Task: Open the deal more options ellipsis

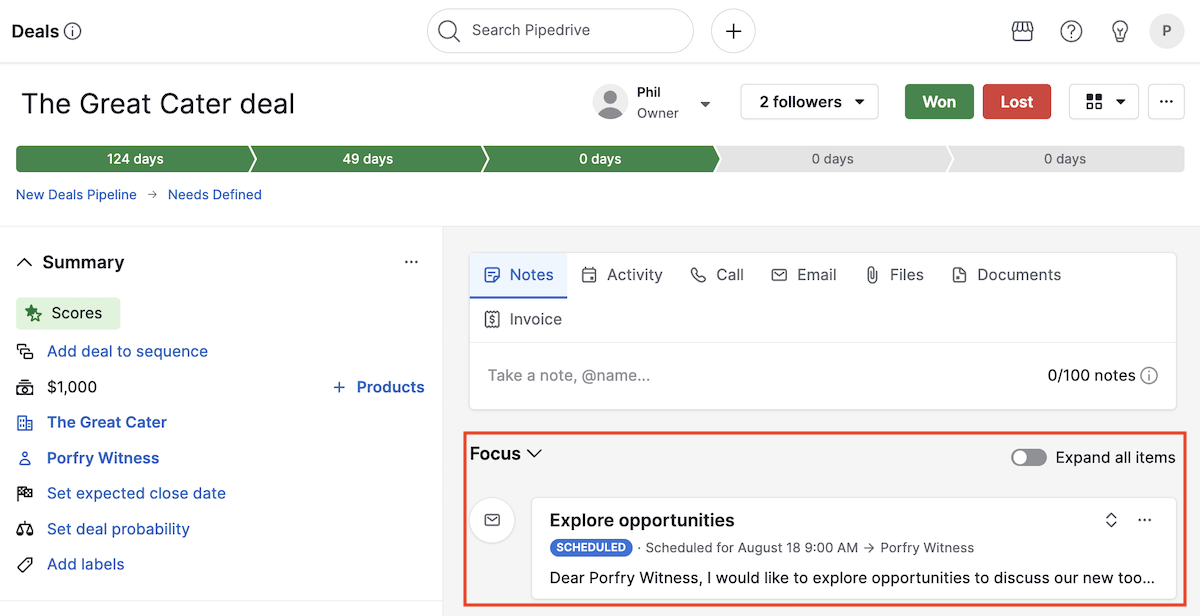Action: (1166, 101)
